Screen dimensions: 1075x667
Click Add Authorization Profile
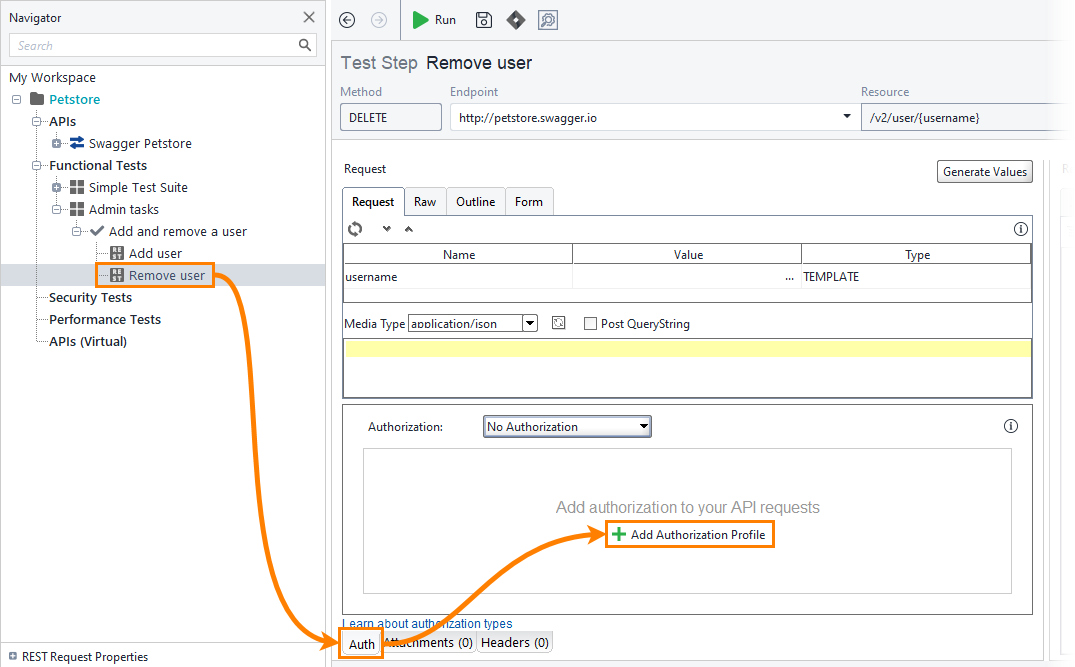(x=690, y=535)
